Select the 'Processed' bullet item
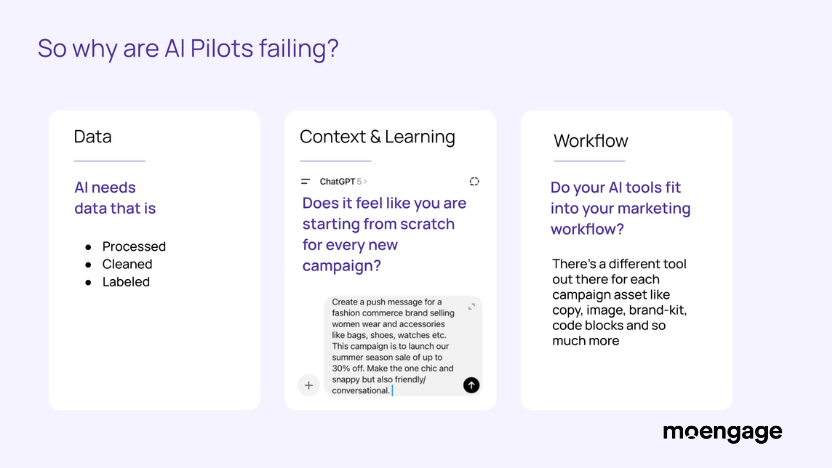The image size is (832, 468). [x=134, y=246]
